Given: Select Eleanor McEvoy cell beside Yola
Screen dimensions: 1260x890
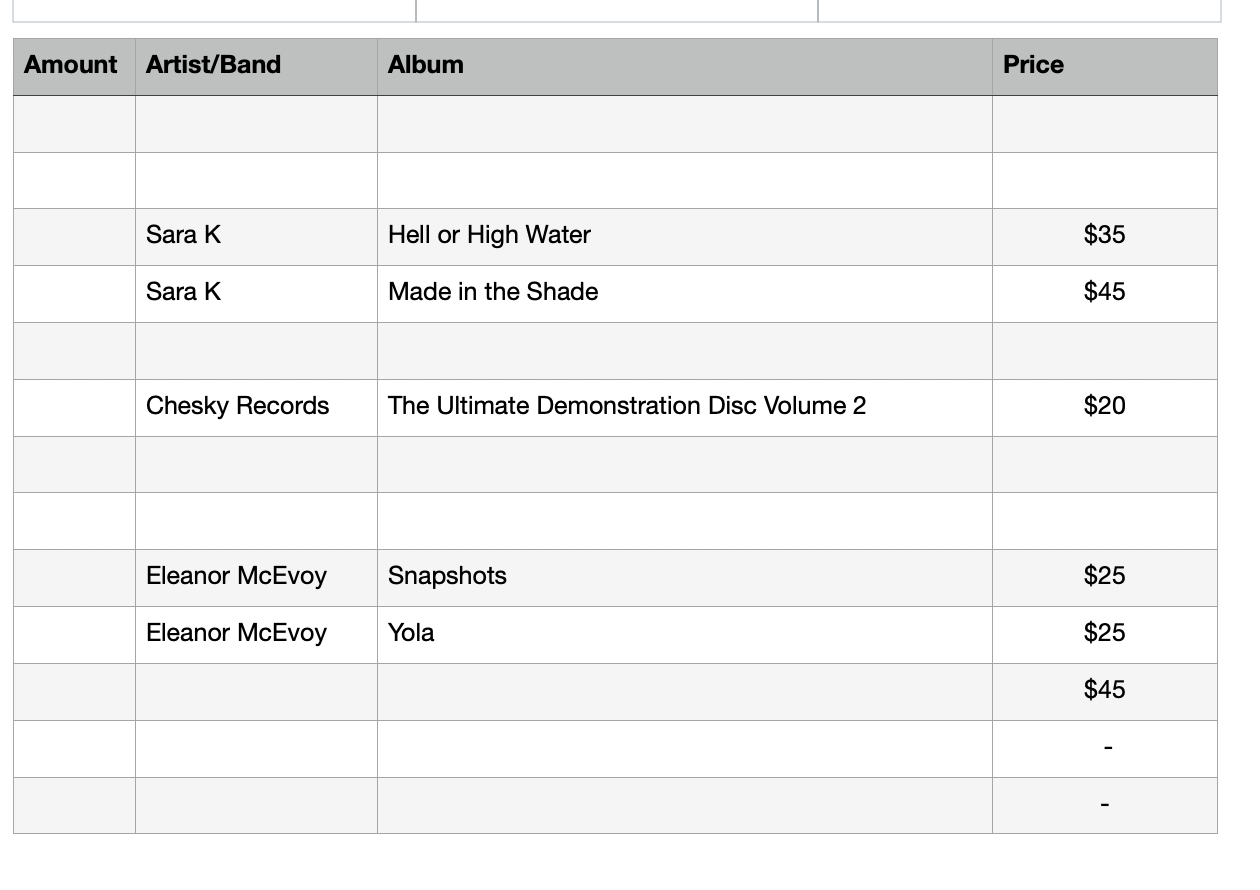Looking at the screenshot, I should 256,635.
